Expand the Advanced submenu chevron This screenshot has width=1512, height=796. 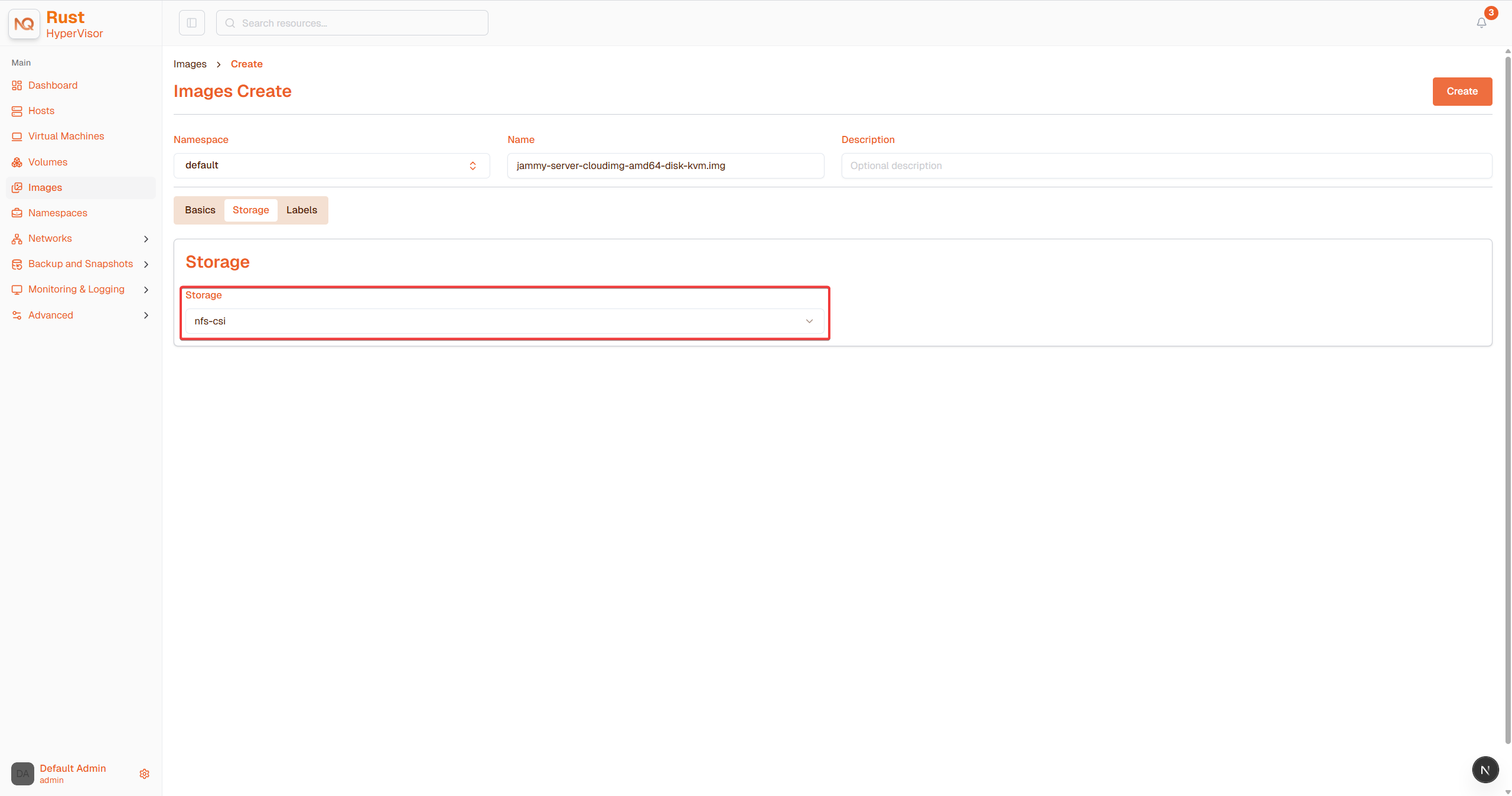pyautogui.click(x=146, y=315)
